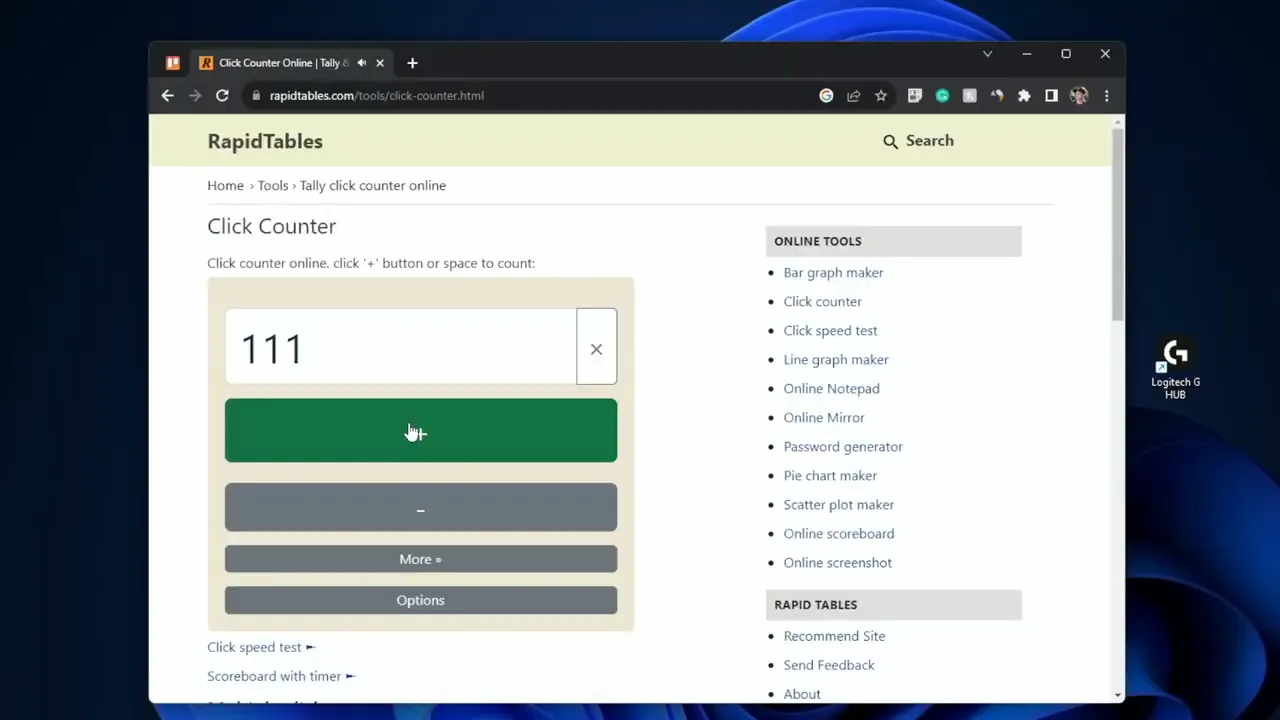The image size is (1280, 720).
Task: Click the Search magnifier button
Action: click(918, 141)
